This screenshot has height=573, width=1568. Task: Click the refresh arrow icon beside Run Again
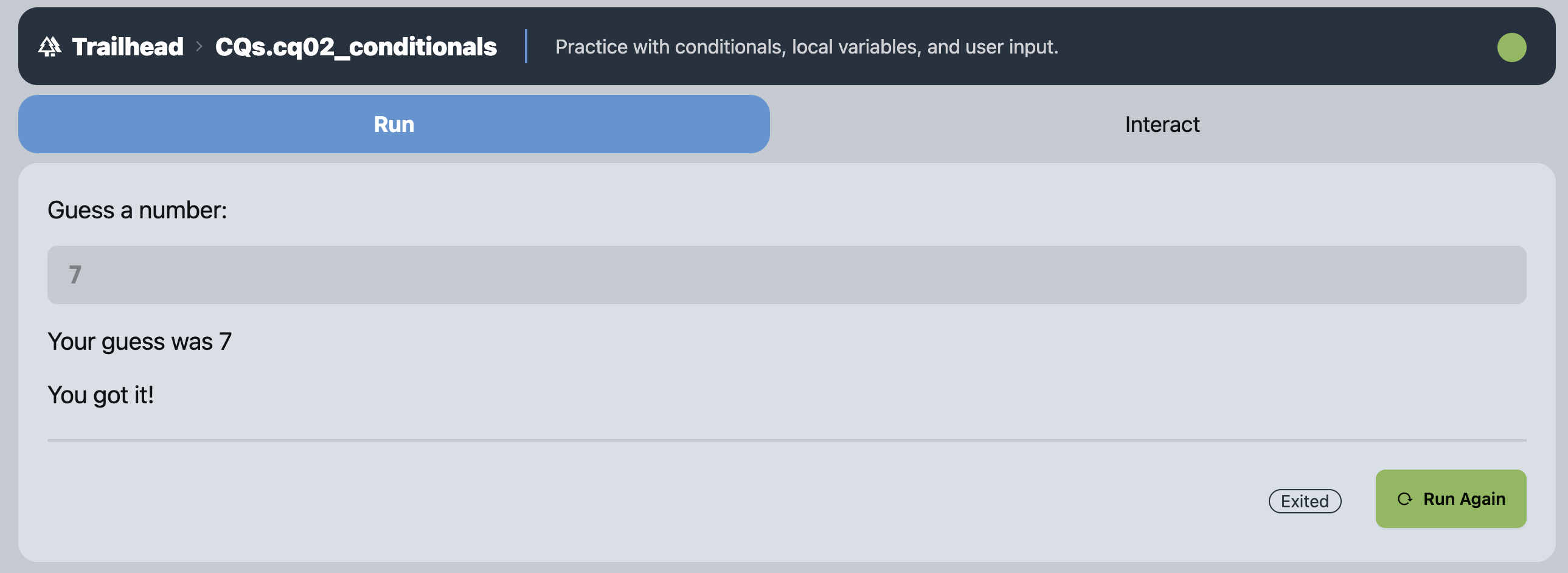coord(1404,499)
